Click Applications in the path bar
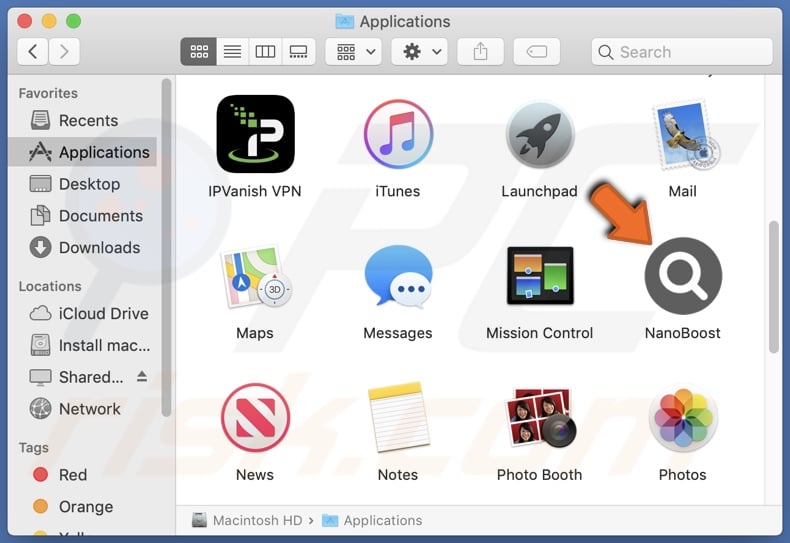Viewport: 790px width, 543px height. coord(372,520)
